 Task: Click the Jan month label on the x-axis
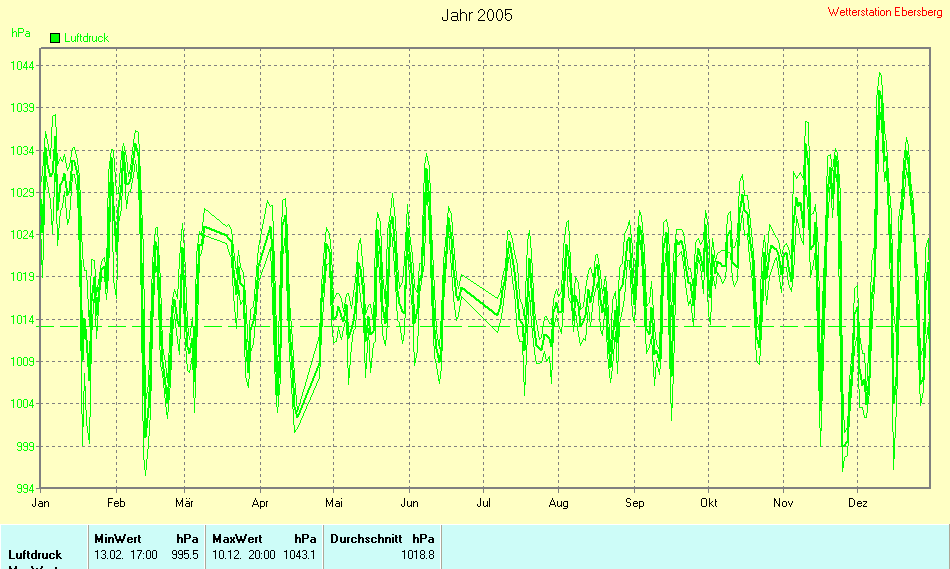coord(41,503)
